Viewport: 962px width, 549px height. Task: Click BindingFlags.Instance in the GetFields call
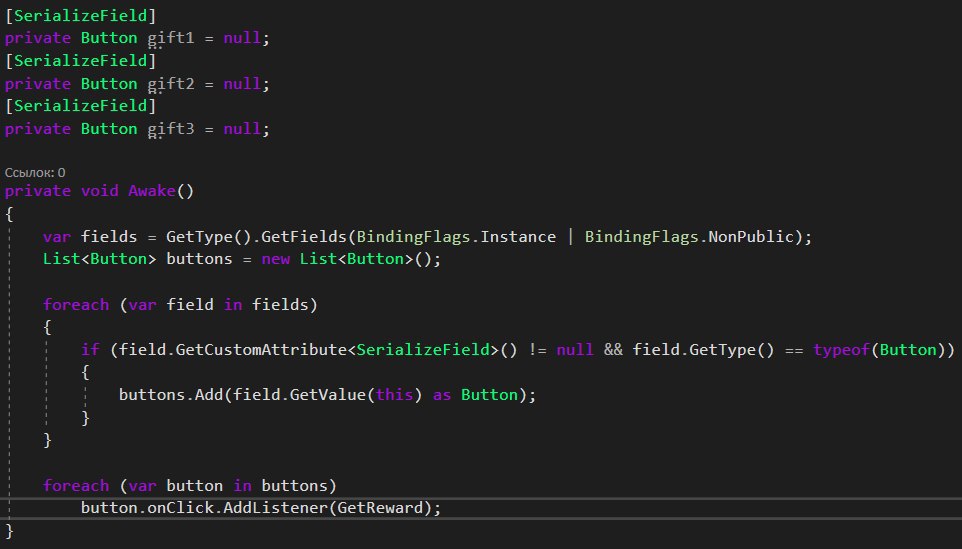(456, 237)
